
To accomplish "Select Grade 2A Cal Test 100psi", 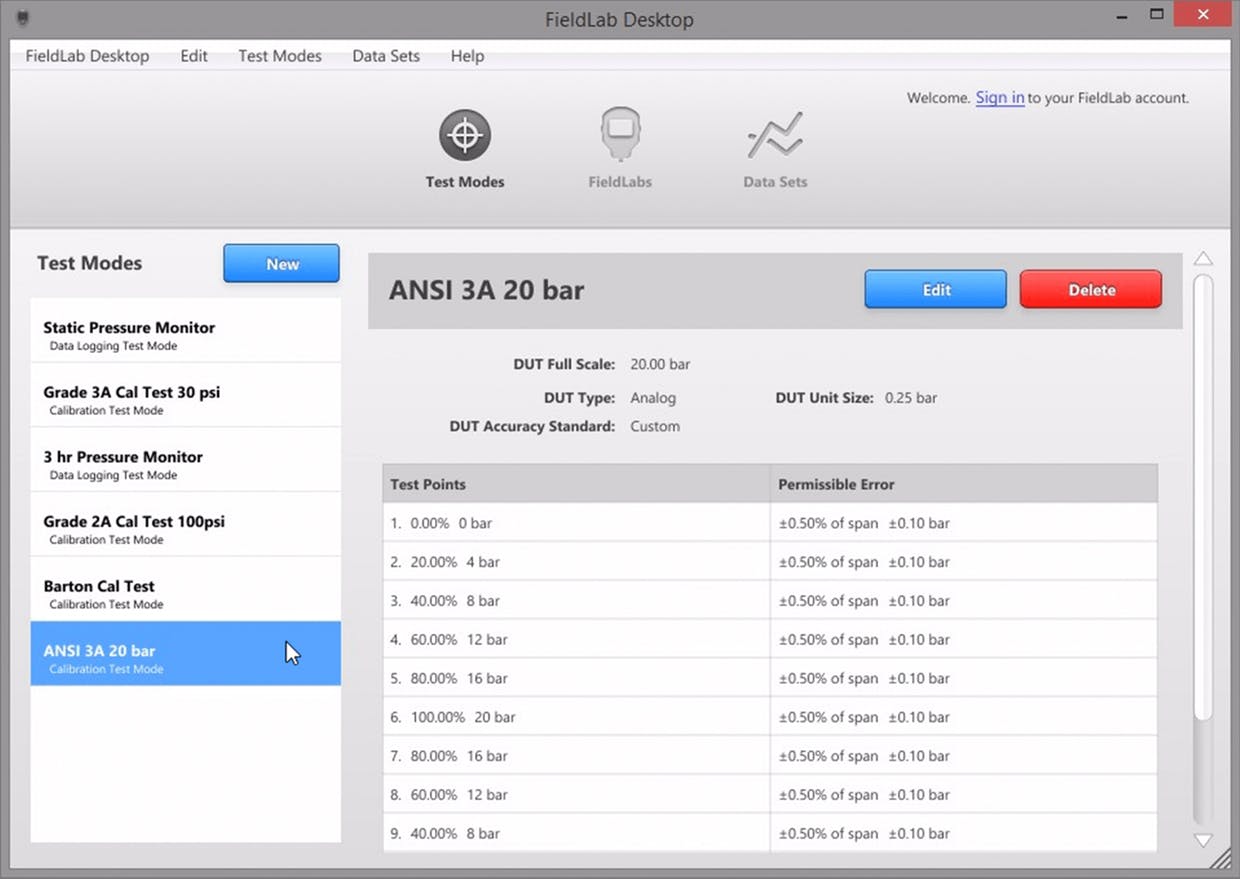I will (x=186, y=524).
